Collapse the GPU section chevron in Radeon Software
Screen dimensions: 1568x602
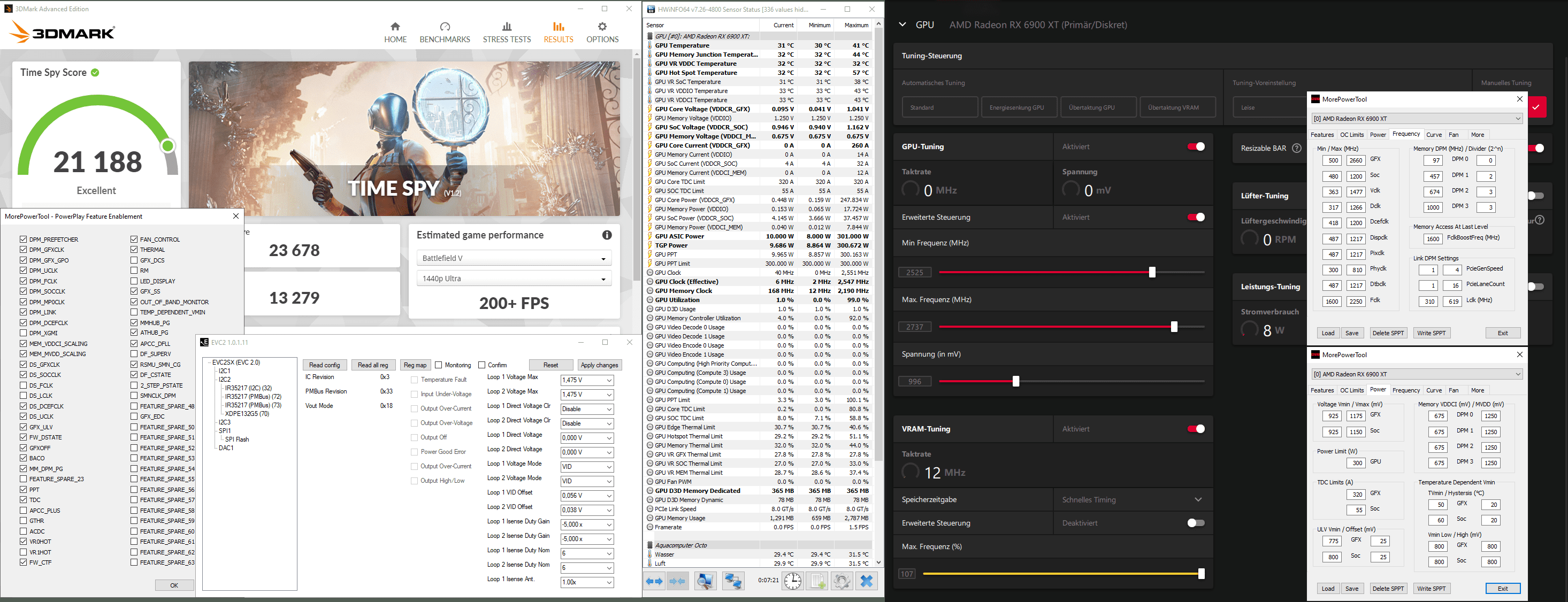[x=902, y=25]
